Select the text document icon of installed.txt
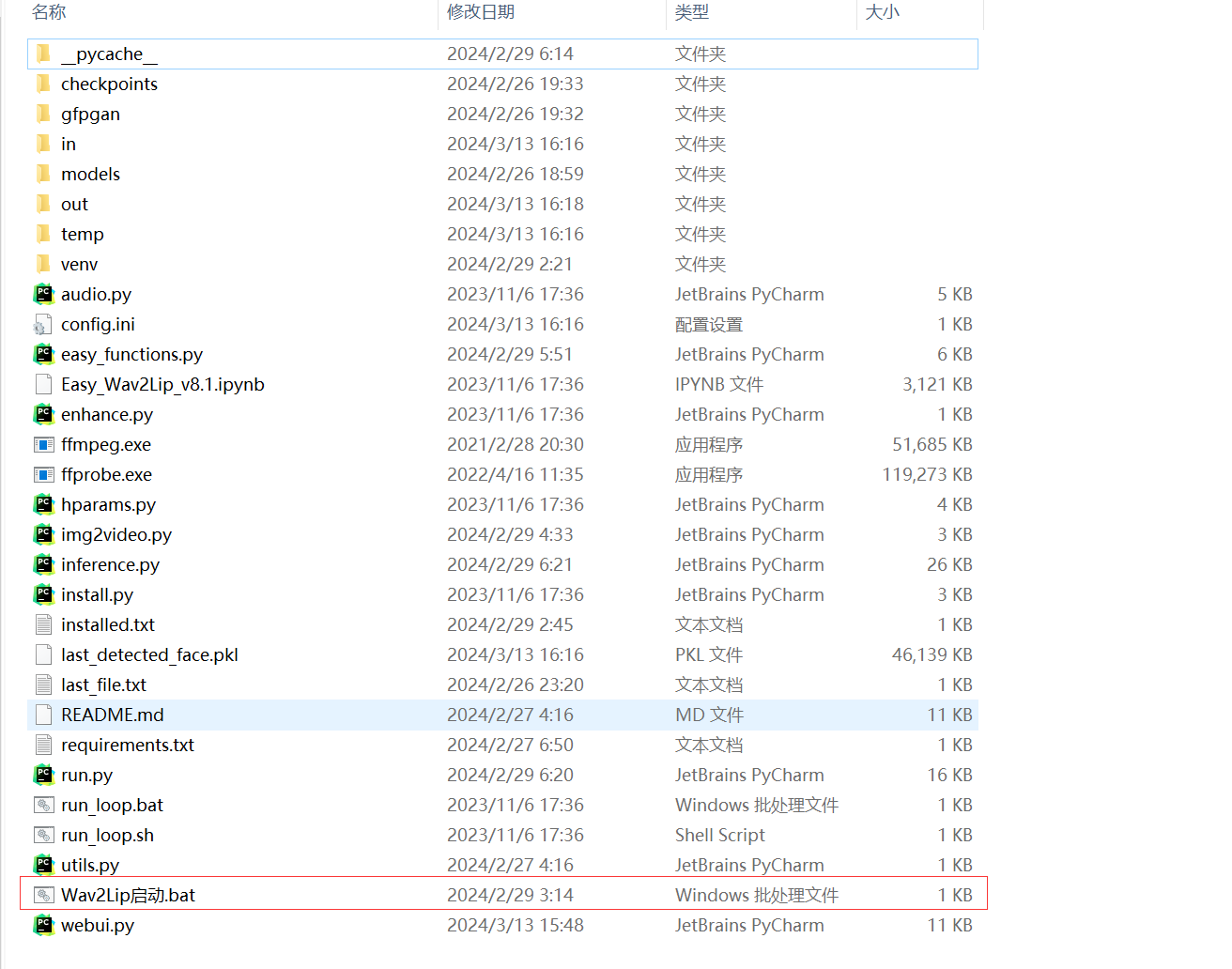The height and width of the screenshot is (969, 1232). (x=43, y=624)
